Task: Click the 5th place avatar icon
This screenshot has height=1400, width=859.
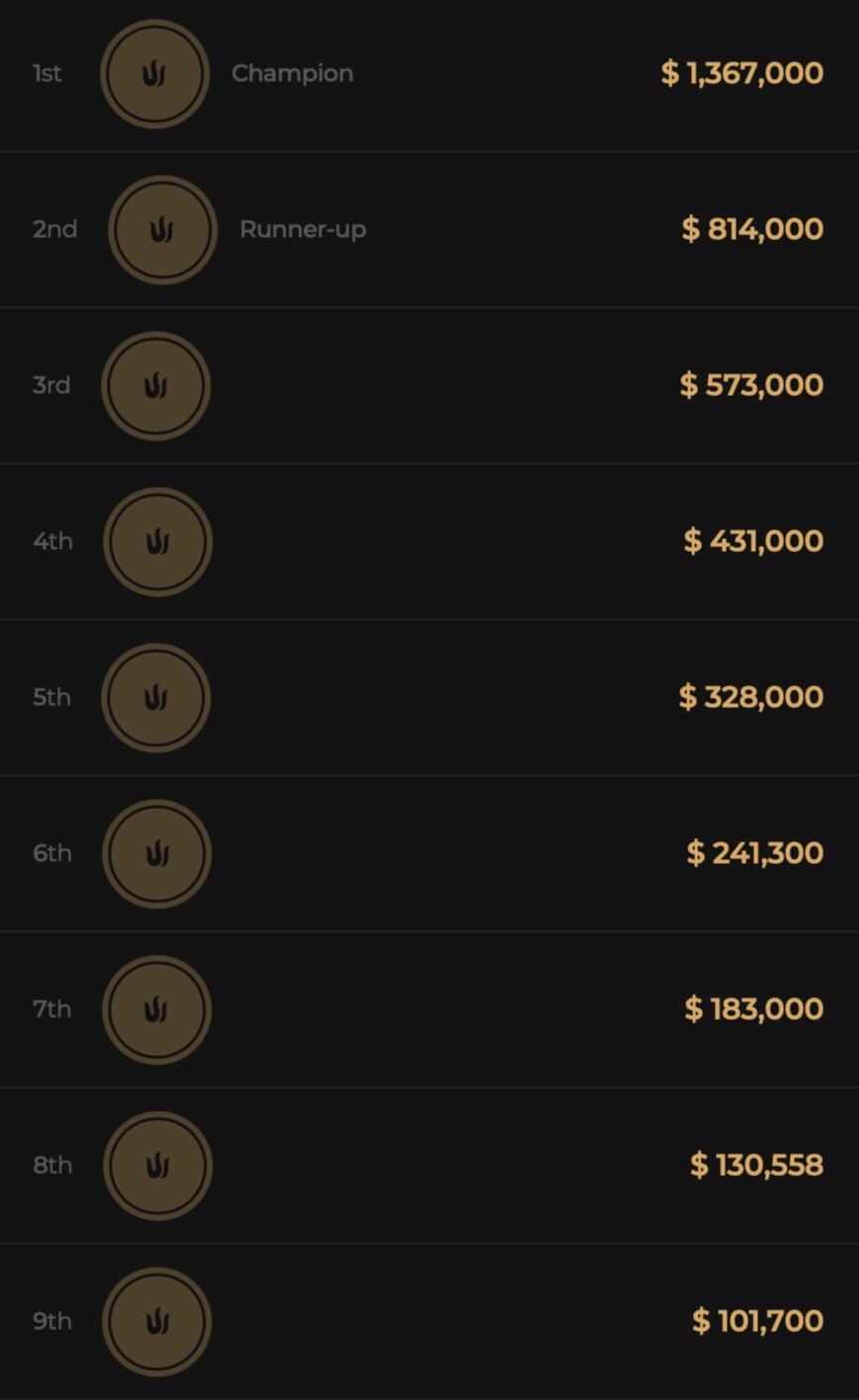Action: (x=156, y=698)
